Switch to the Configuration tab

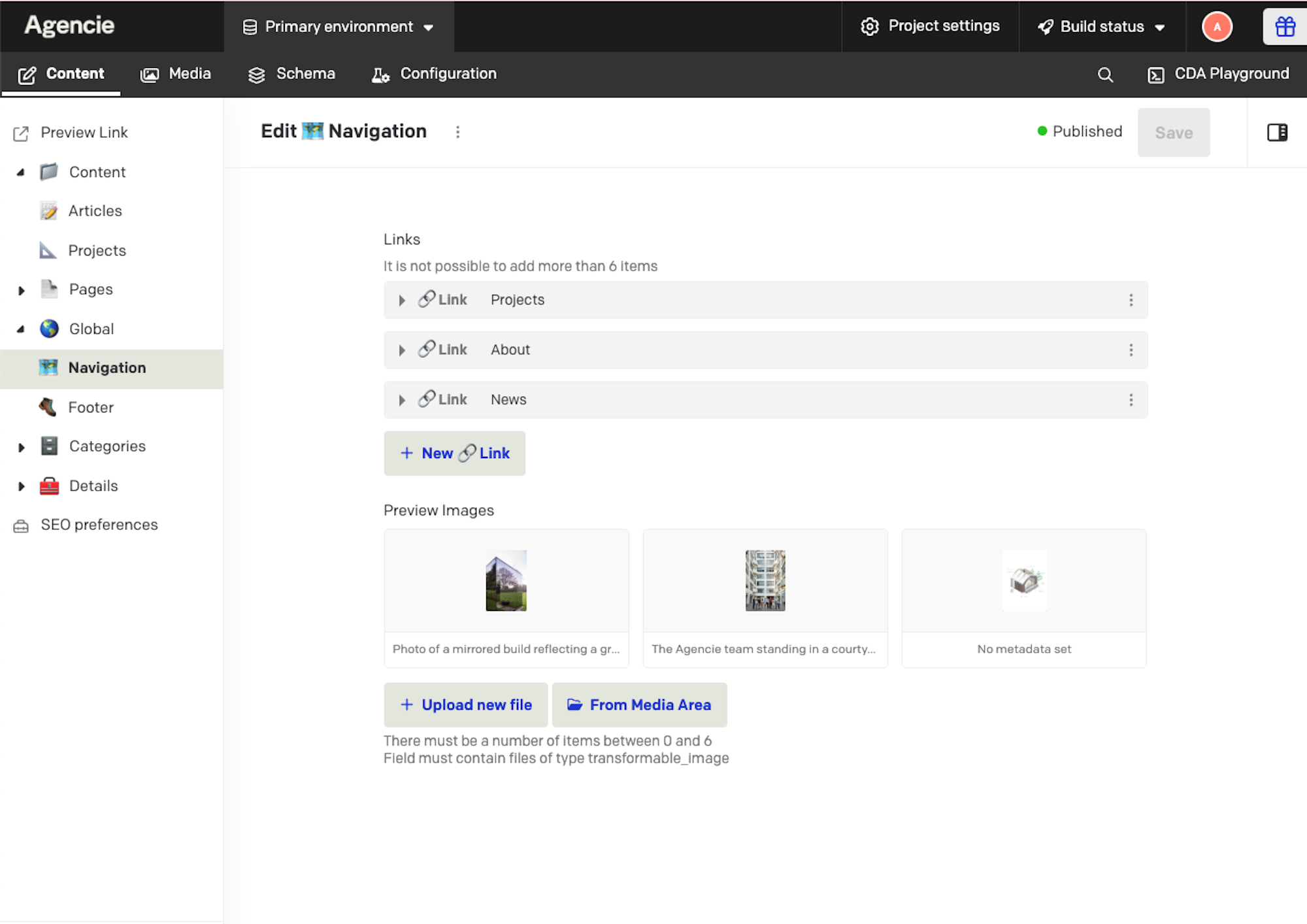(435, 74)
